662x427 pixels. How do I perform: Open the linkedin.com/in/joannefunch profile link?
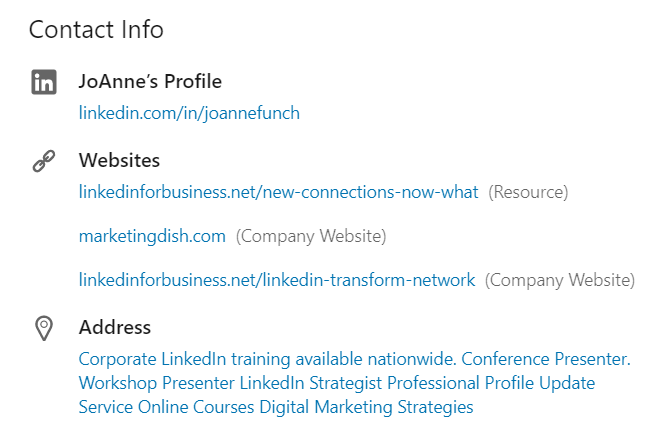189,113
